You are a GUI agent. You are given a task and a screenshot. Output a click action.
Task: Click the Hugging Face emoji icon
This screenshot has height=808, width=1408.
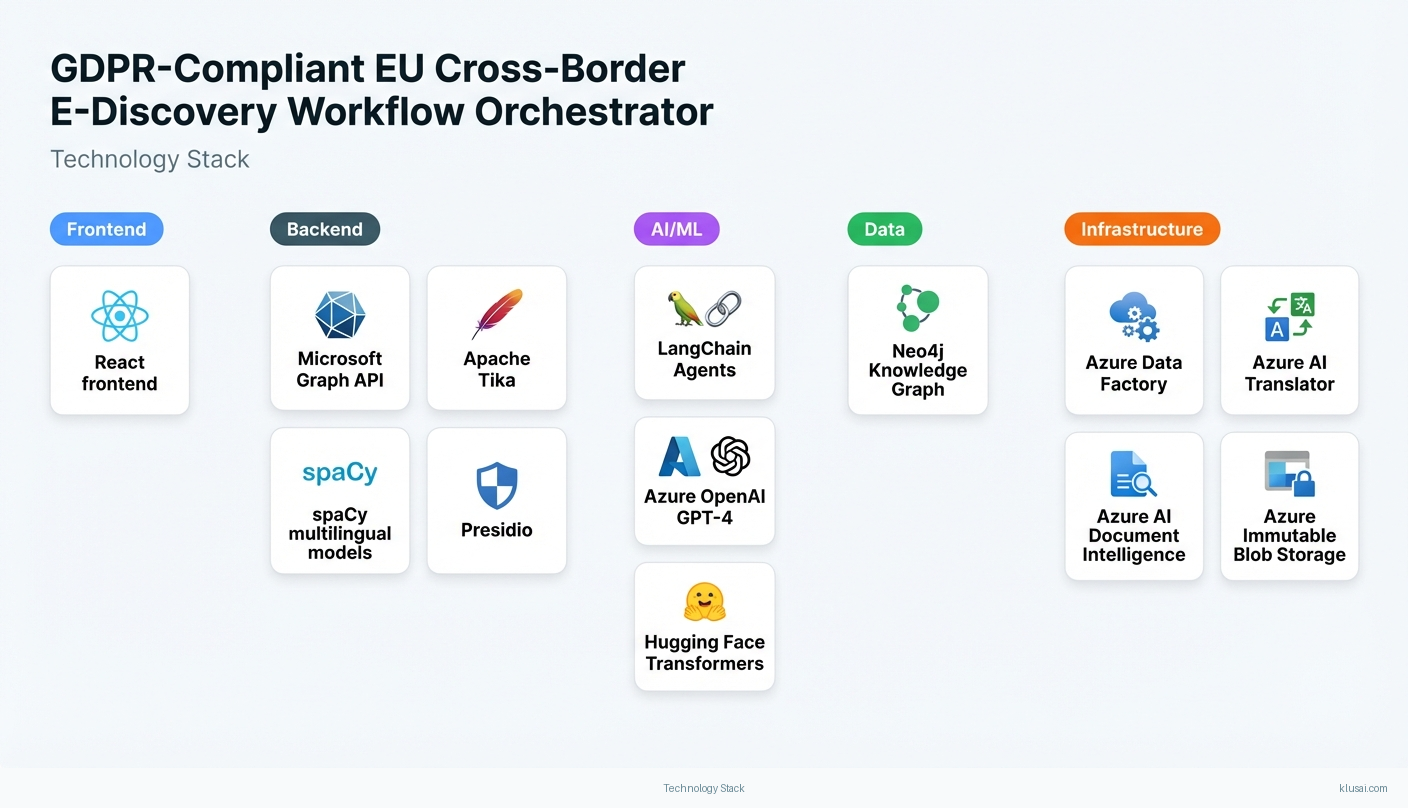704,602
